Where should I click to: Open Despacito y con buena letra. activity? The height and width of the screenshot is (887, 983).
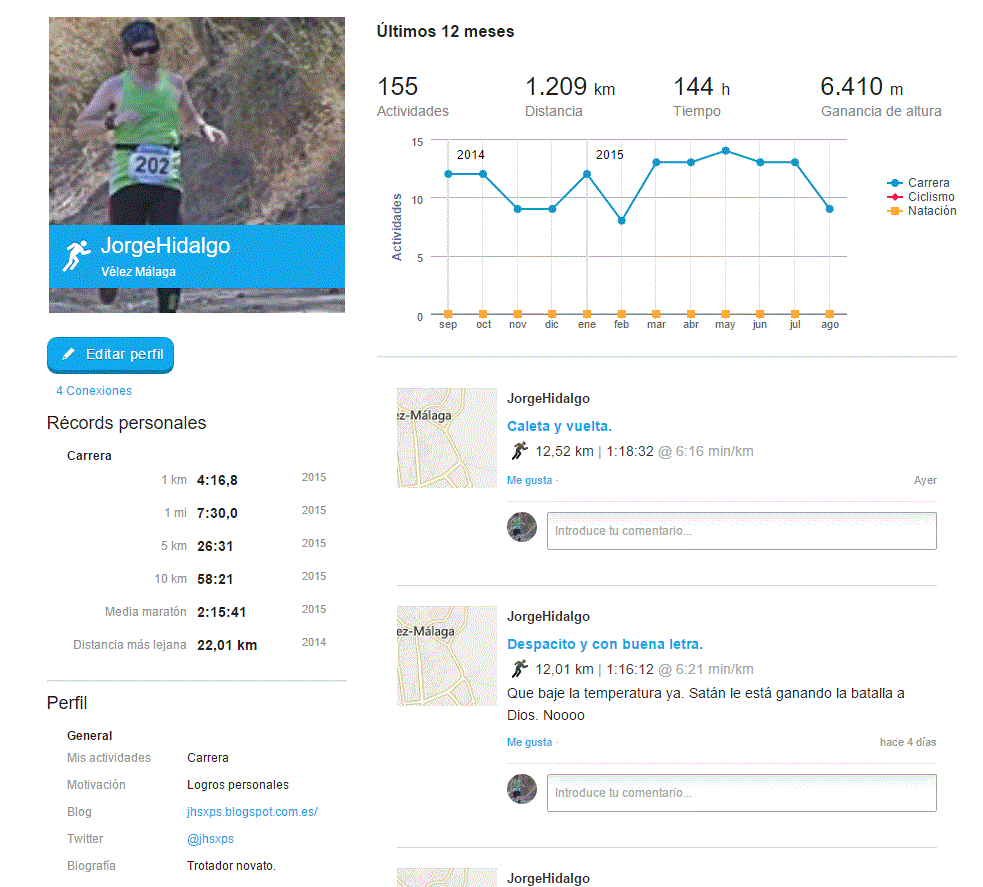tap(605, 644)
